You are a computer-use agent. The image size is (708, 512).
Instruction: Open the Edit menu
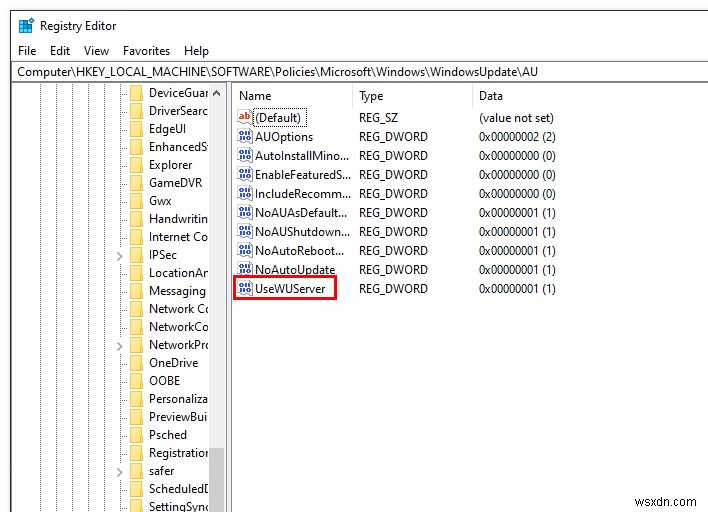pyautogui.click(x=60, y=51)
